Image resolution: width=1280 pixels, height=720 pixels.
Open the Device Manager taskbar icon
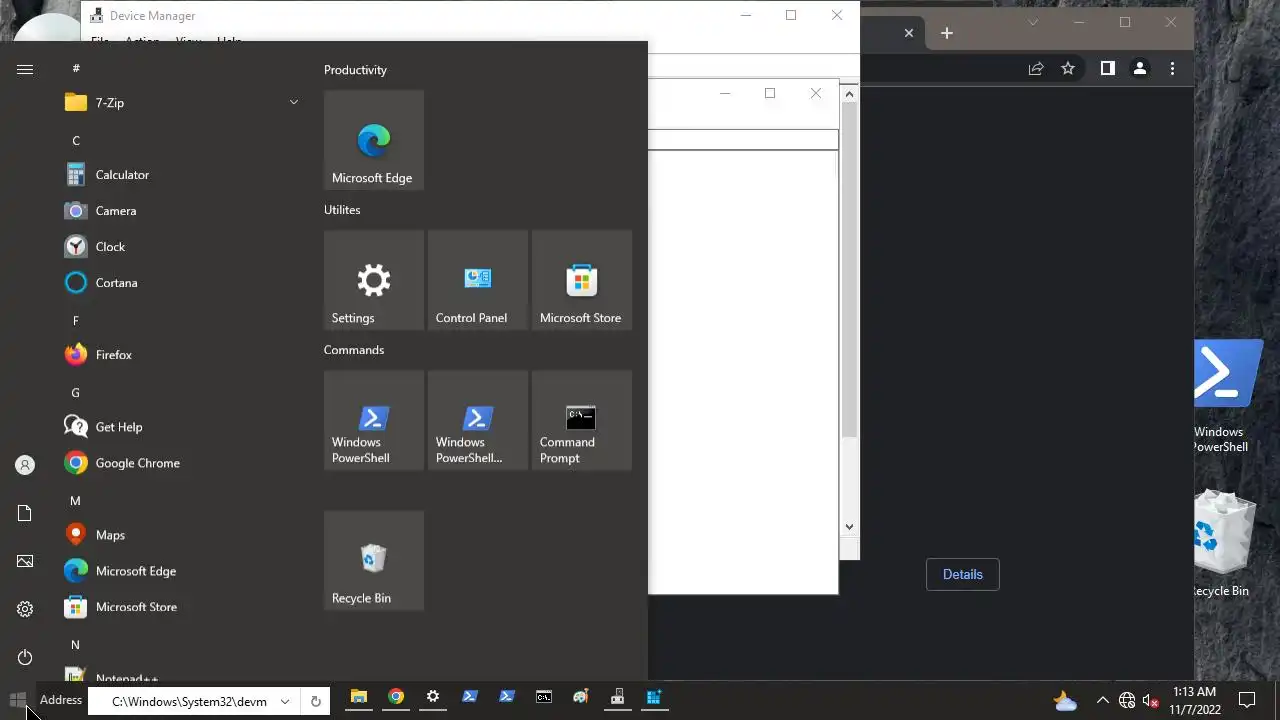[x=618, y=698]
